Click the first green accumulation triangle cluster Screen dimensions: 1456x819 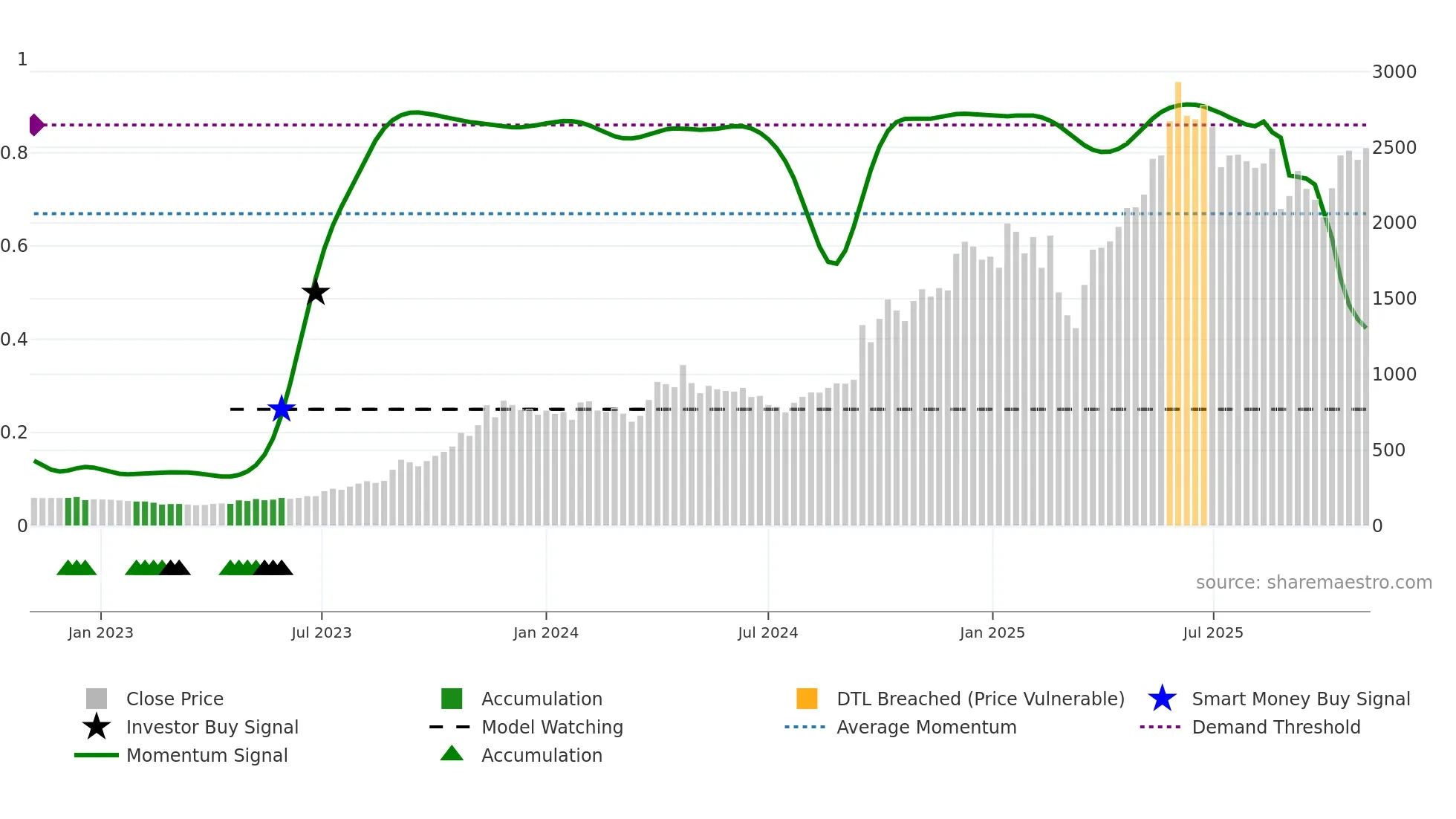coord(77,568)
